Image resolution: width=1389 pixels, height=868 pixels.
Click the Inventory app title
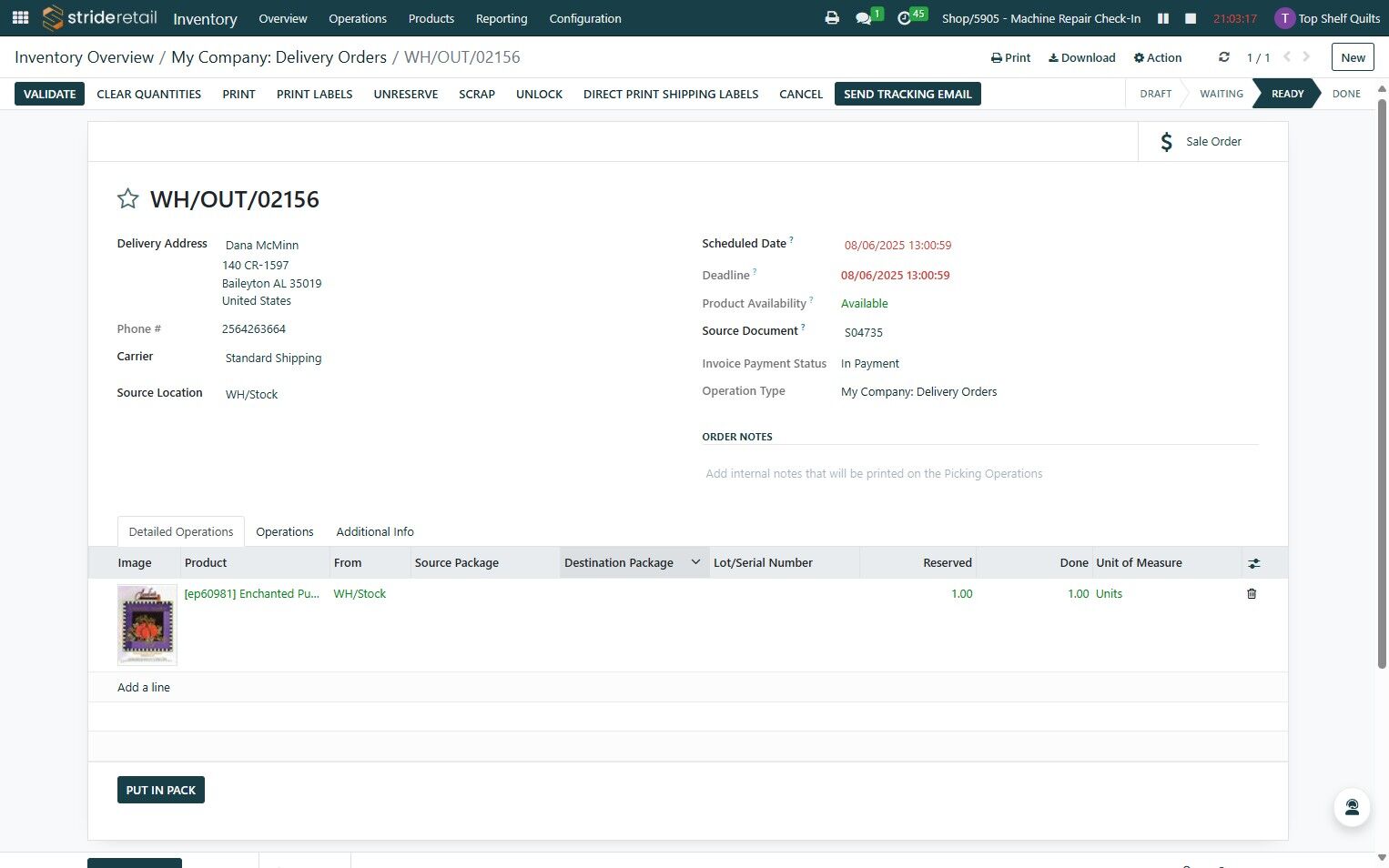[205, 18]
